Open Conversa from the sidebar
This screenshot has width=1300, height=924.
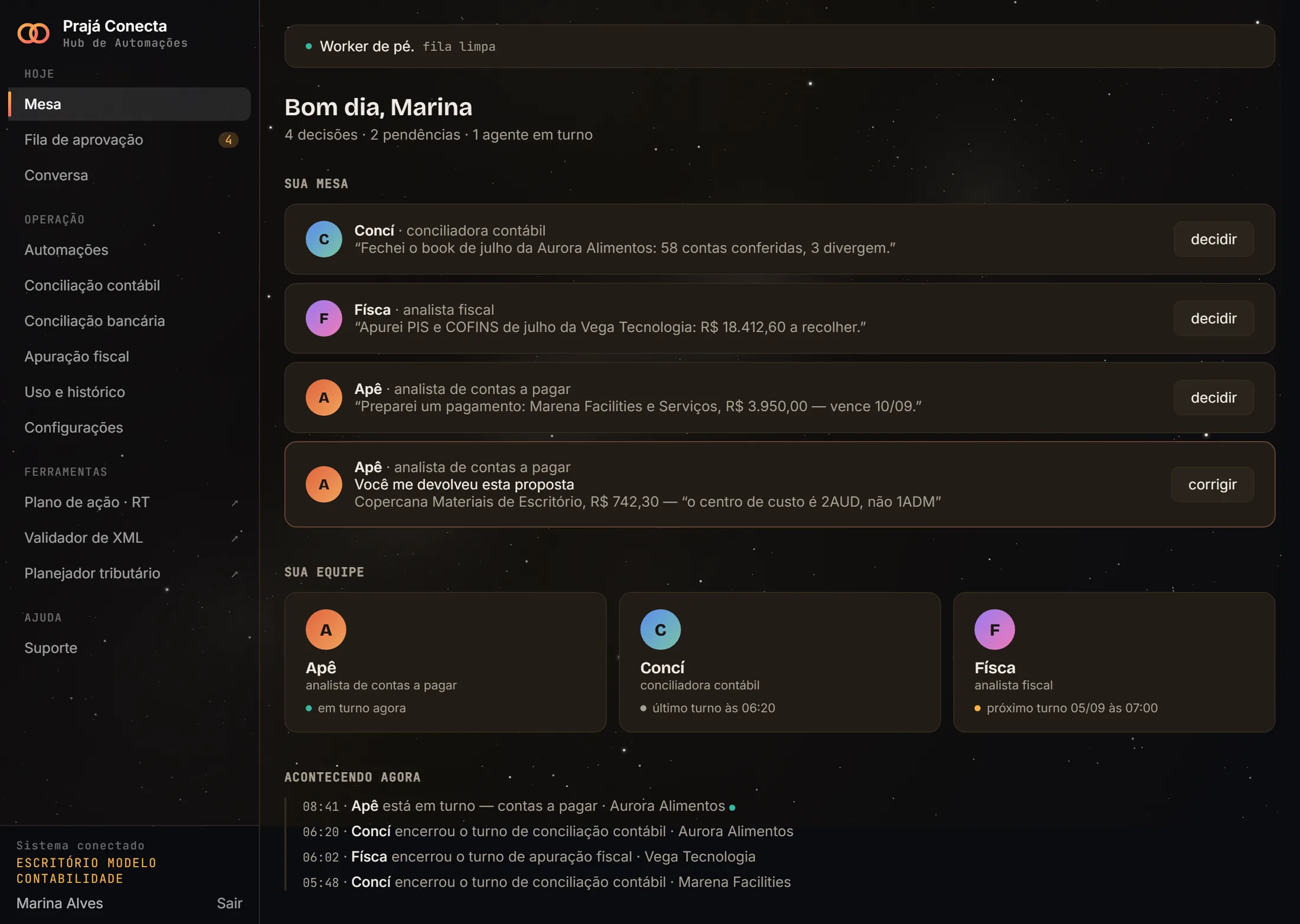(x=129, y=175)
